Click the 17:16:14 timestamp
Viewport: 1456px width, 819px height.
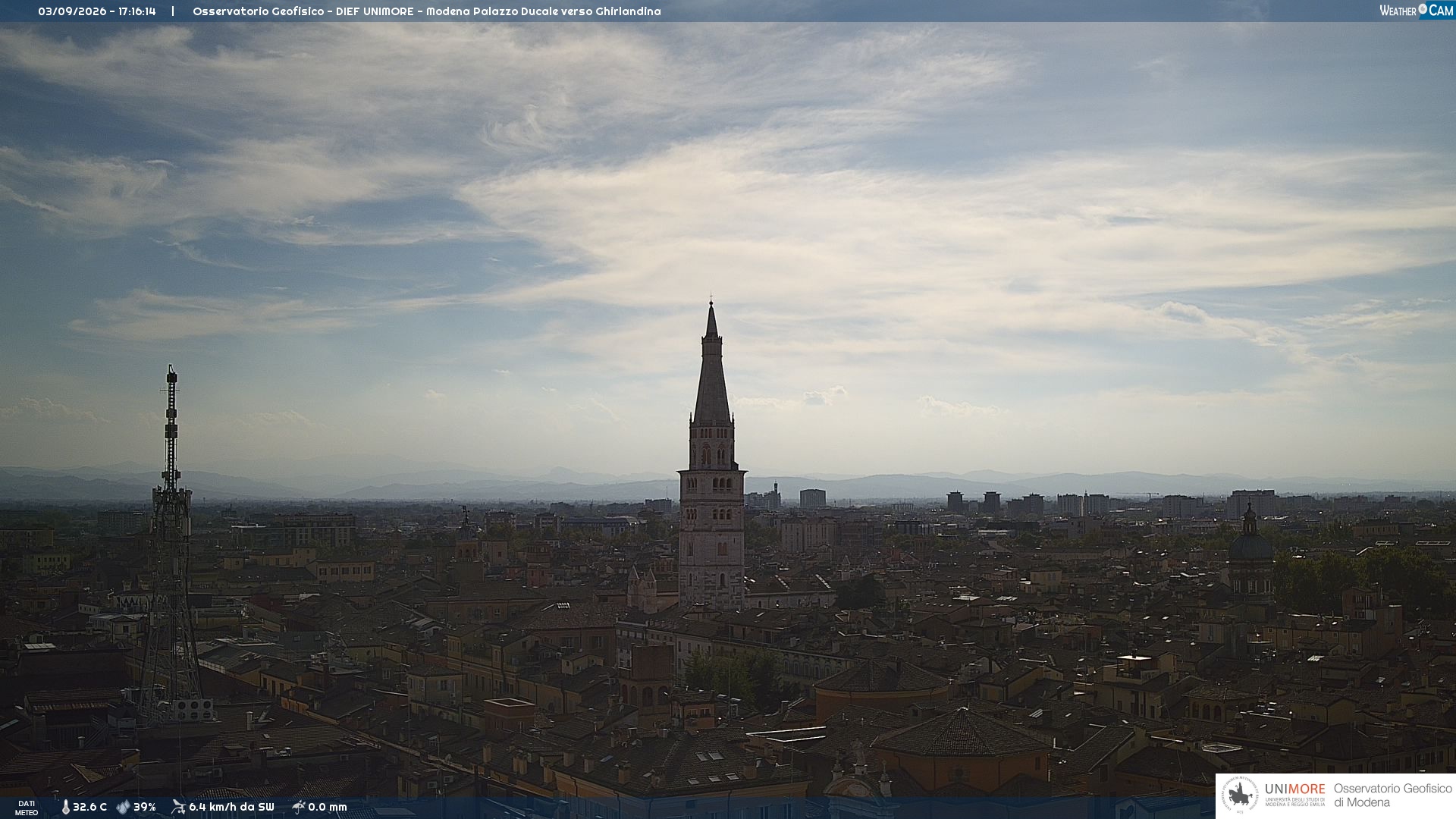[137, 11]
